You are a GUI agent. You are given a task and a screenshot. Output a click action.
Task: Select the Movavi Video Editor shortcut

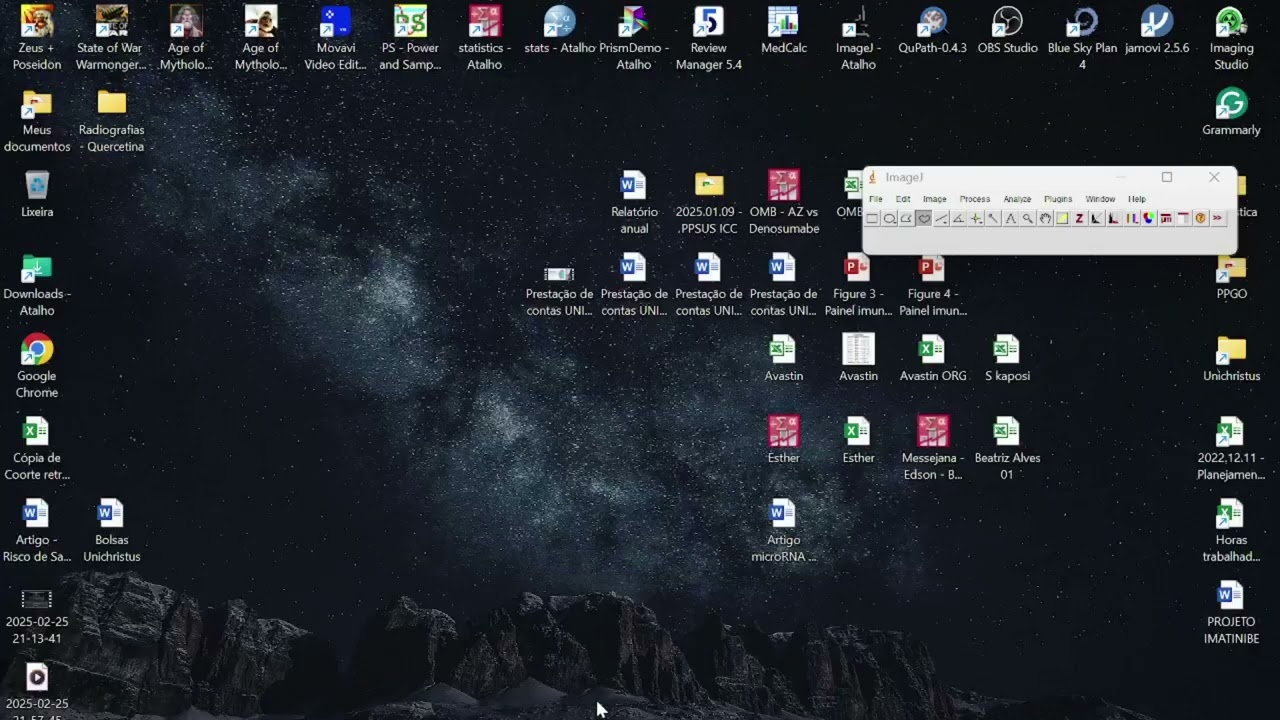point(335,38)
